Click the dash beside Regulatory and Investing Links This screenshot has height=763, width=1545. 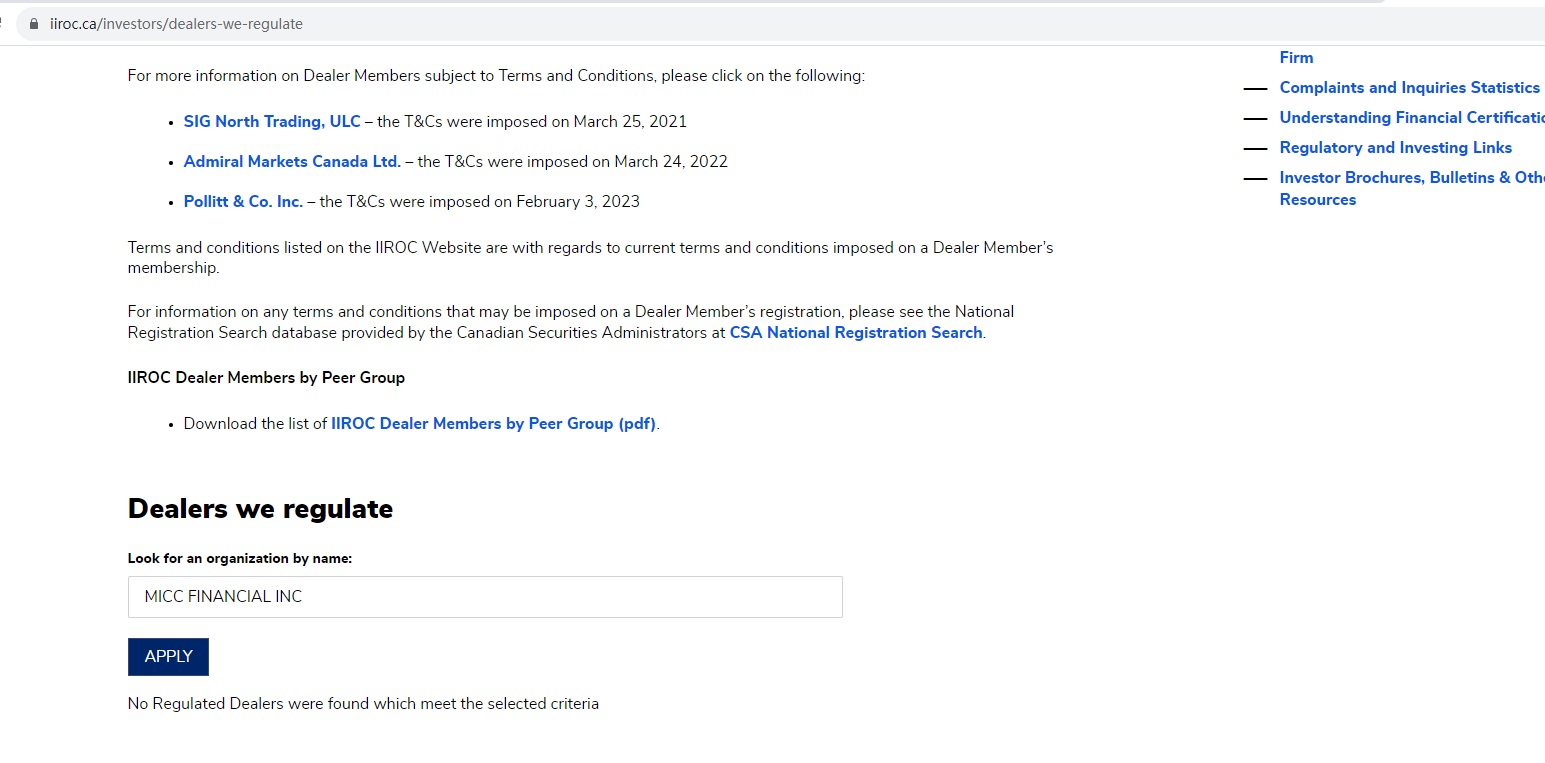[x=1255, y=149]
